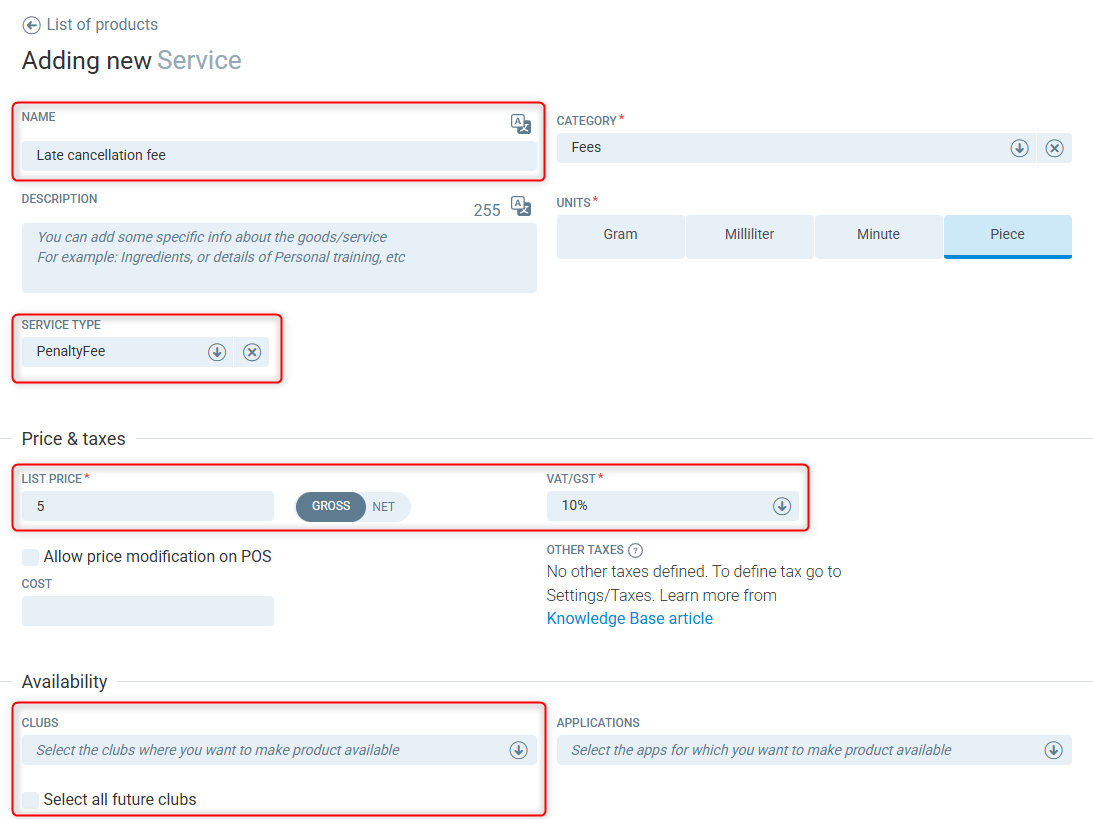Go back to List of products
1093x819 pixels.
tap(102, 25)
